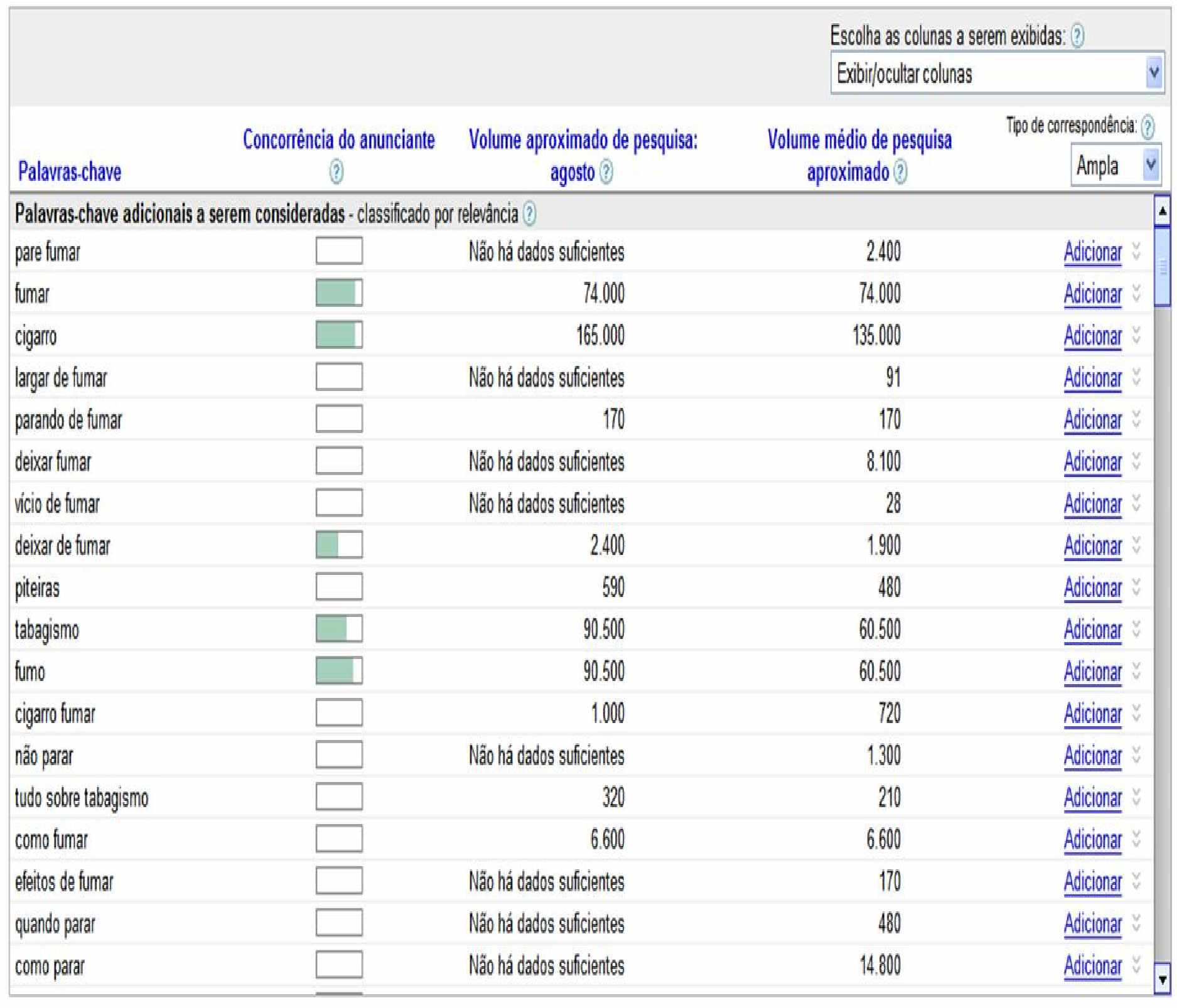
Task: Click the competition bar for tabagismo
Action: click(339, 629)
